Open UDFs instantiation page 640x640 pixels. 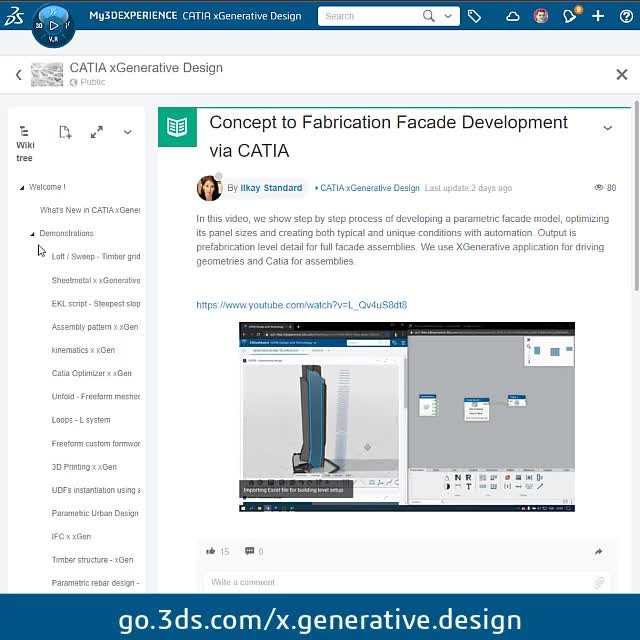[x=96, y=490]
